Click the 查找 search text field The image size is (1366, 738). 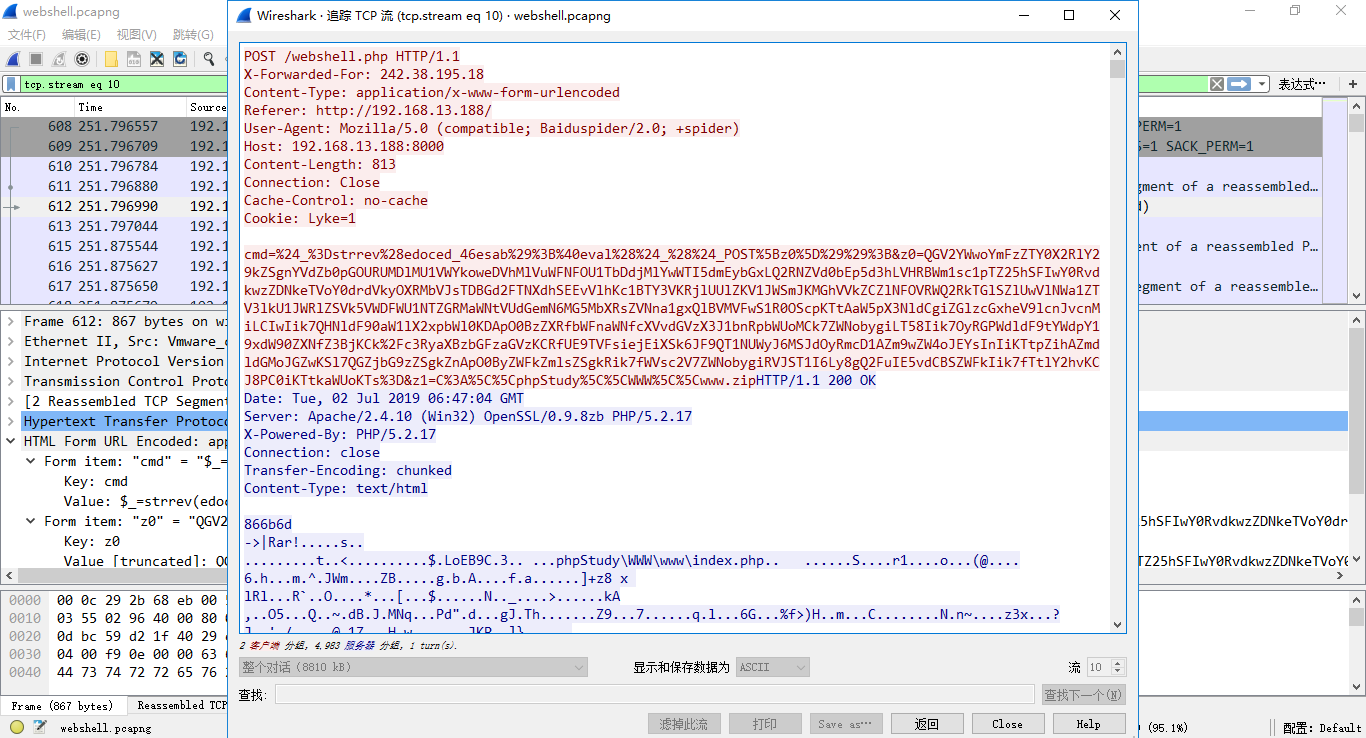[655, 695]
